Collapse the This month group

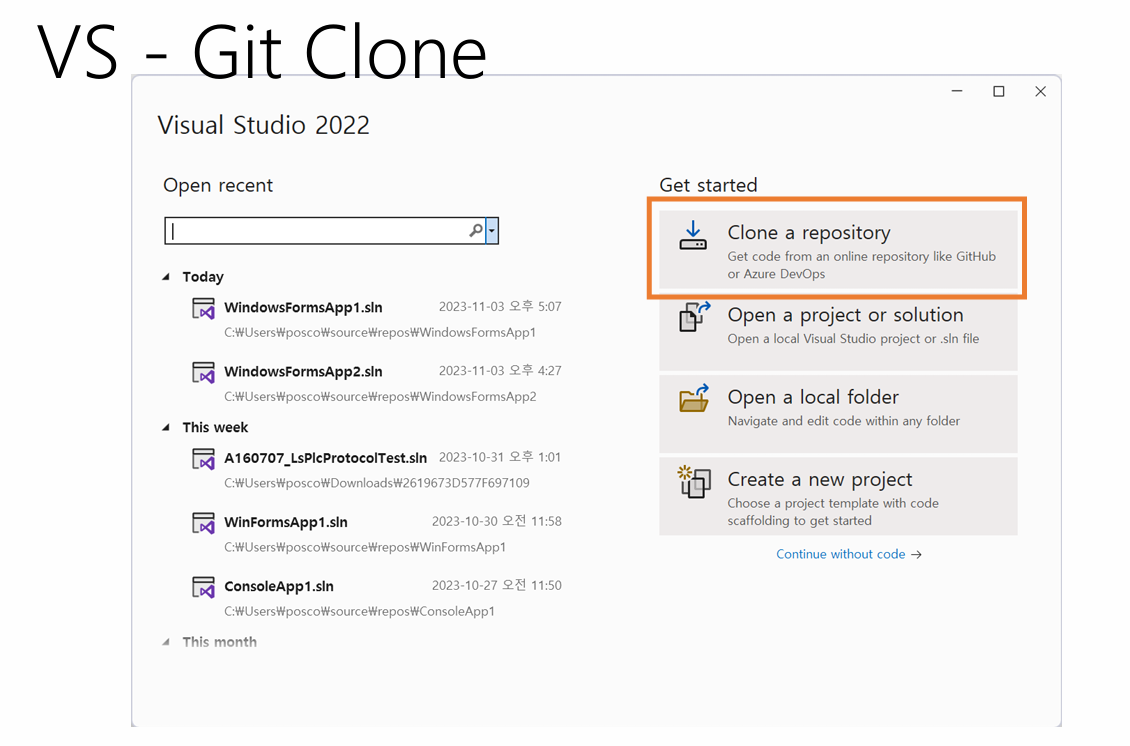pyautogui.click(x=166, y=641)
